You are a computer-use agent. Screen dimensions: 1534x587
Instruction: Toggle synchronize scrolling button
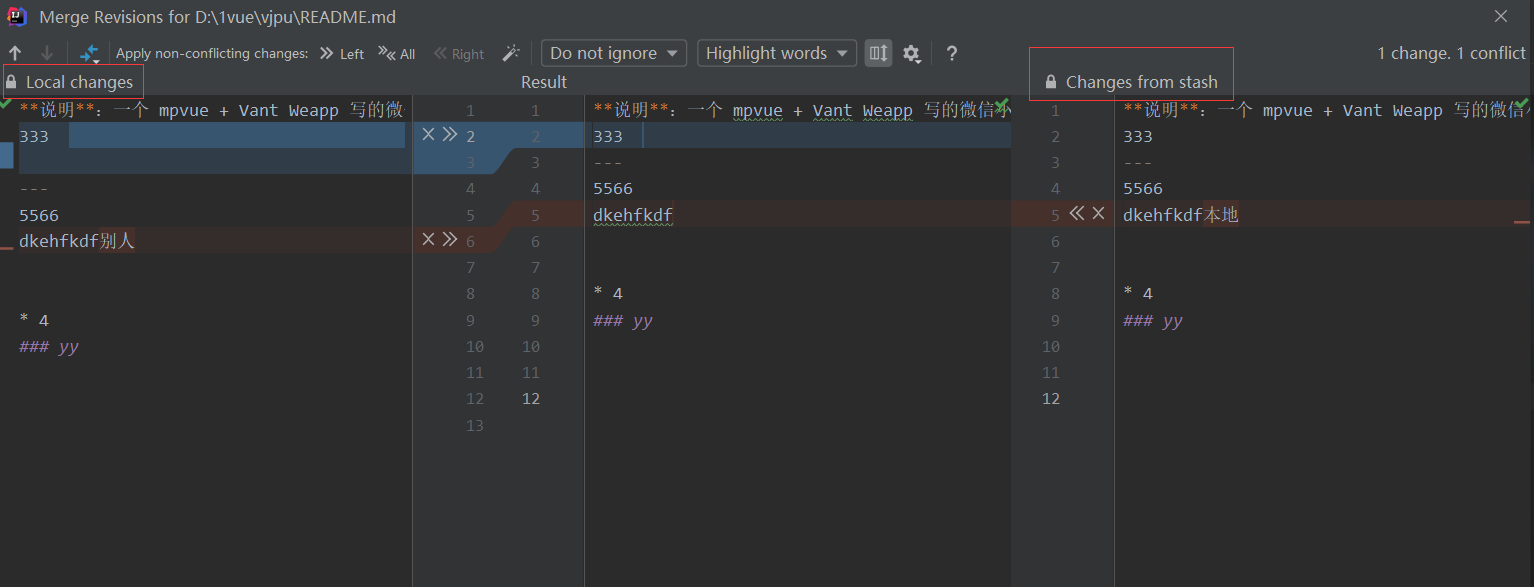pos(878,53)
